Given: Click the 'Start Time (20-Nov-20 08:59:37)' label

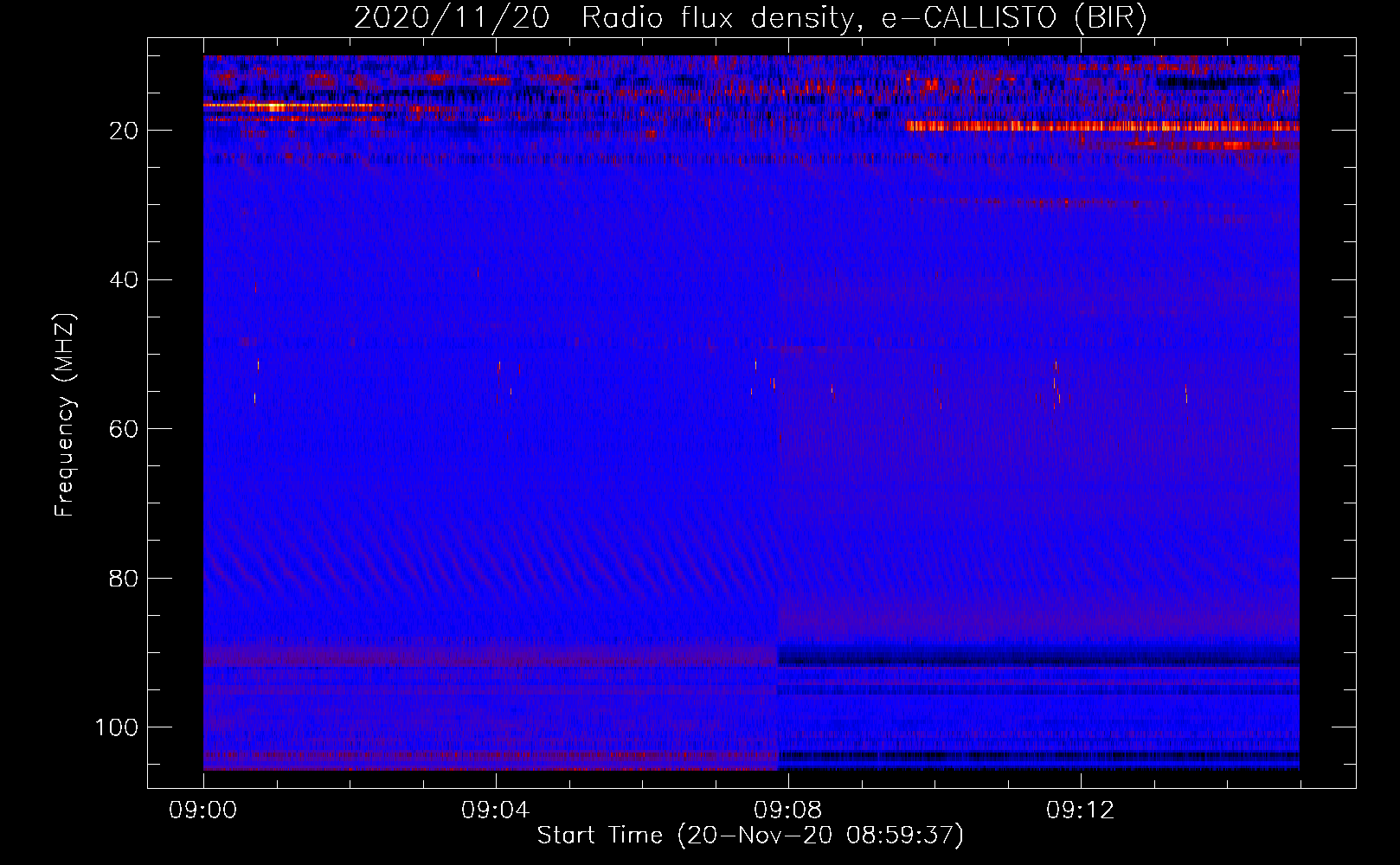Looking at the screenshot, I should (x=750, y=836).
